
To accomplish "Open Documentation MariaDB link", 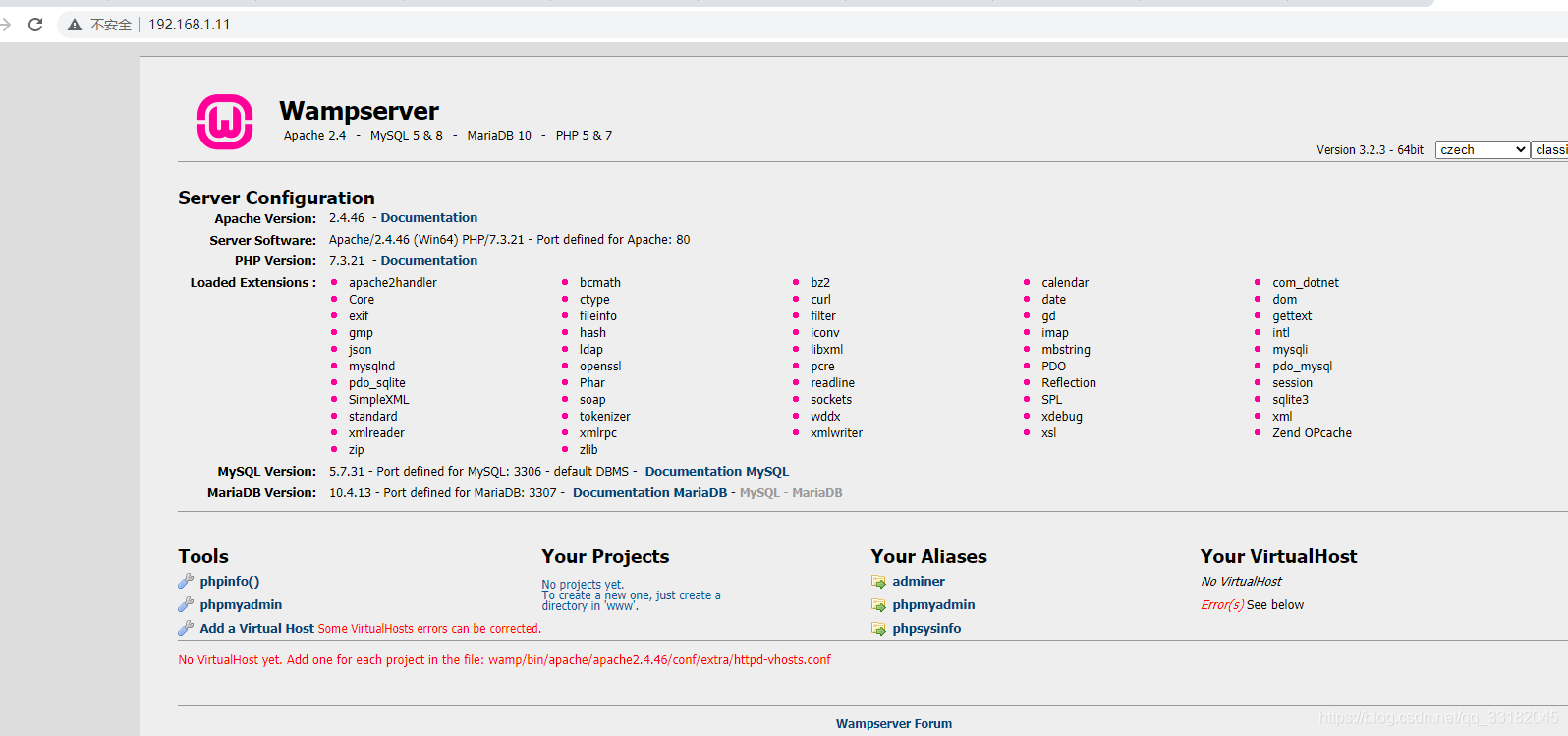I will click(650, 493).
